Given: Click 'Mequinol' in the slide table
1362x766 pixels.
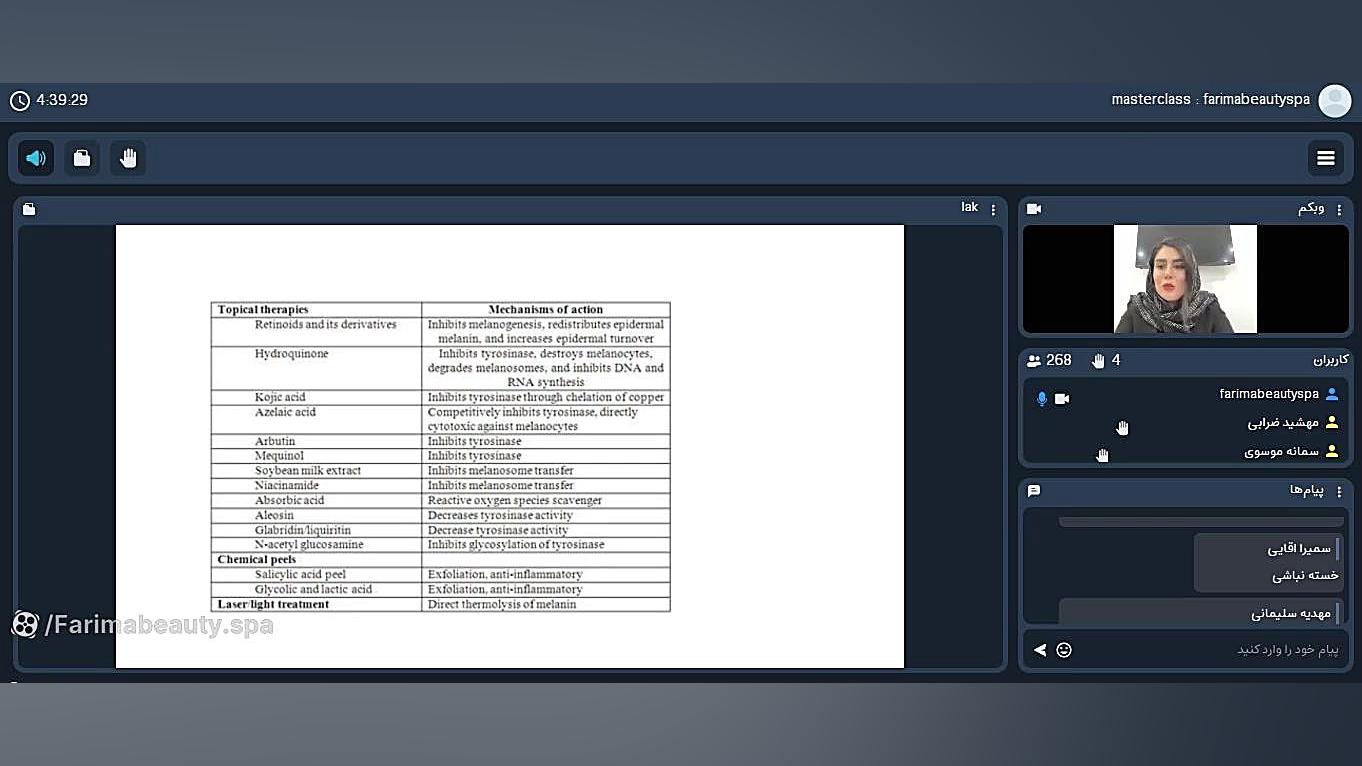Looking at the screenshot, I should coord(277,456).
